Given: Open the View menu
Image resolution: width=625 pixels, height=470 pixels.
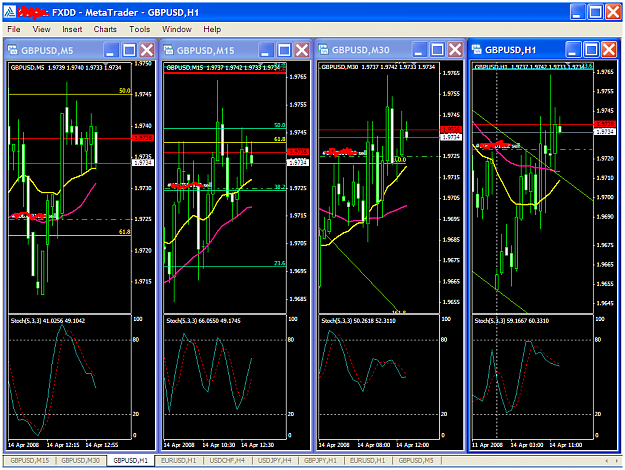Looking at the screenshot, I should pos(41,29).
